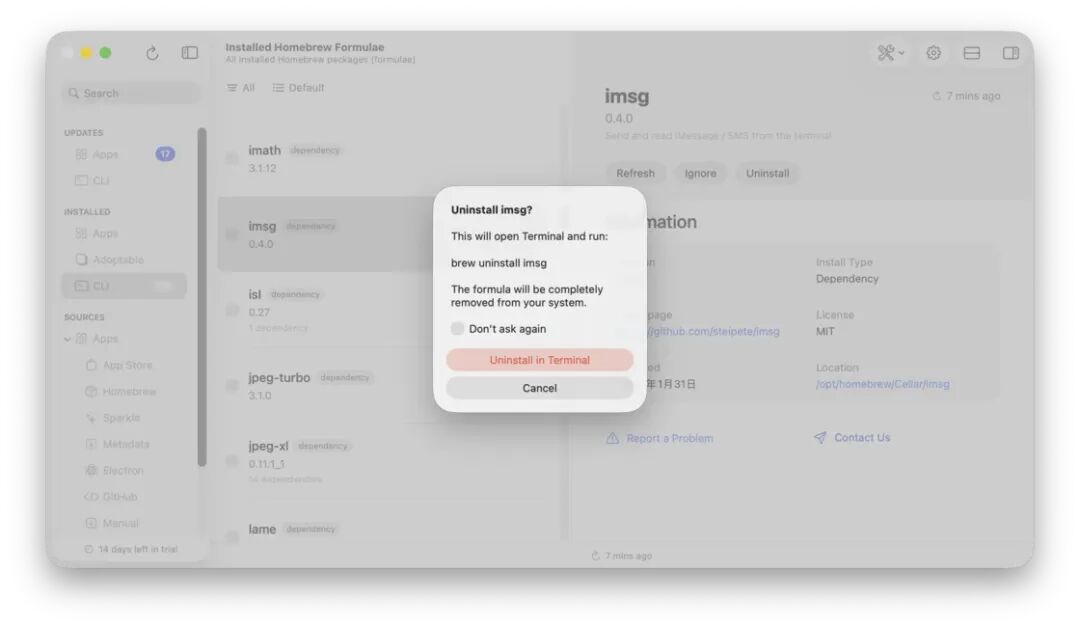This screenshot has width=1080, height=629.
Task: Enable Don't ask again checkbox
Action: coord(457,329)
